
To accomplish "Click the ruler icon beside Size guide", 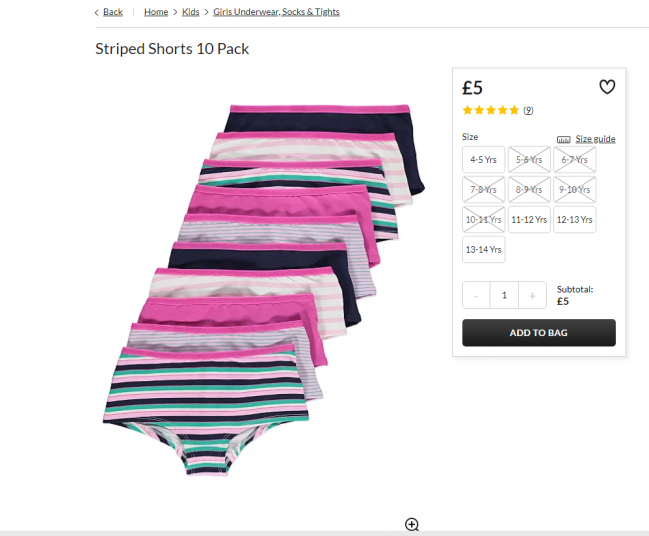I will coord(563,139).
